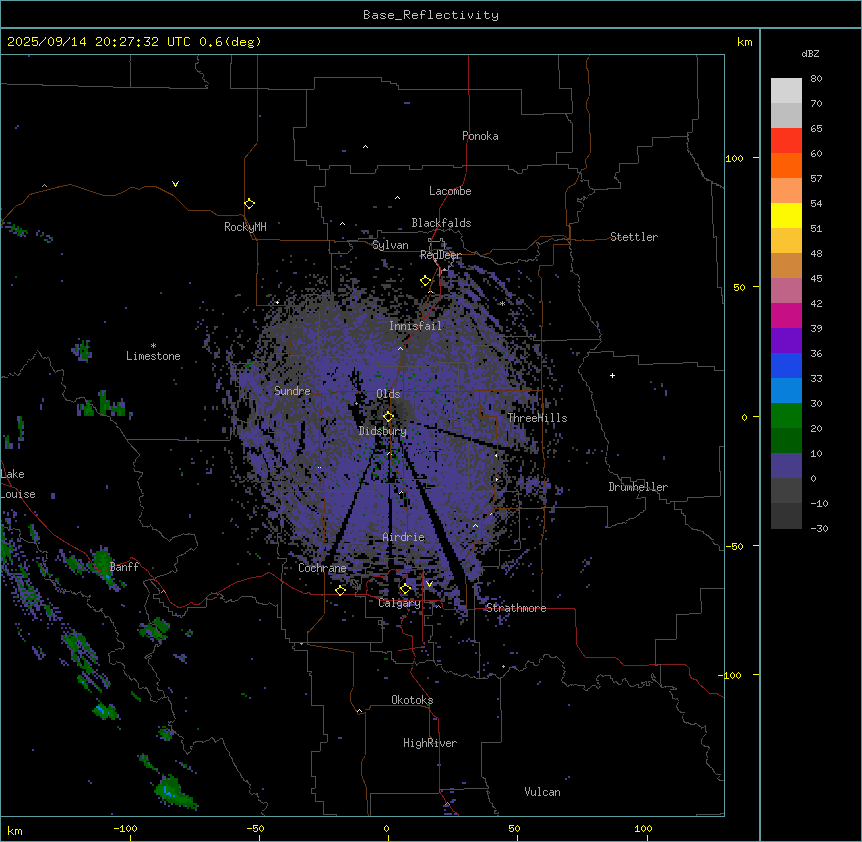Click the Blackfalds city label
This screenshot has width=862, height=842.
(441, 223)
